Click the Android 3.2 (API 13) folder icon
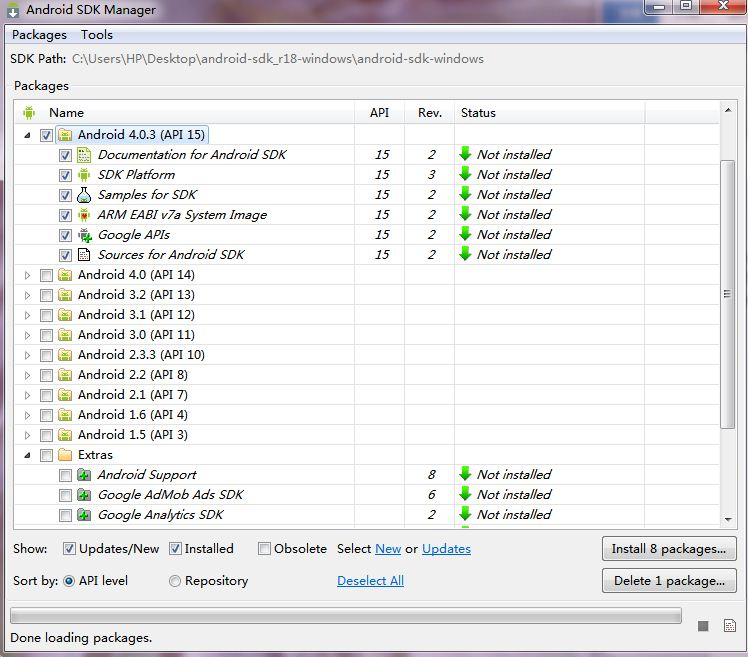This screenshot has height=657, width=748. [x=65, y=295]
